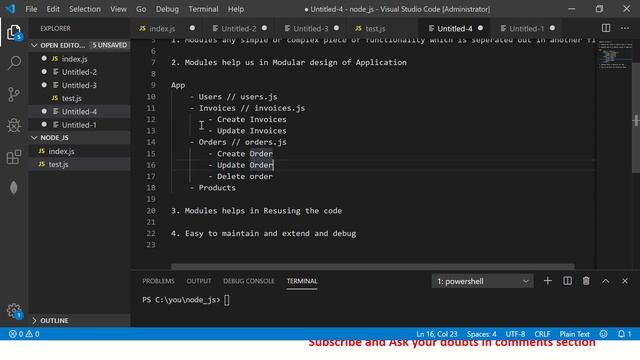Image resolution: width=640 pixels, height=360 pixels.
Task: Open the Debug menu
Action: click(167, 9)
